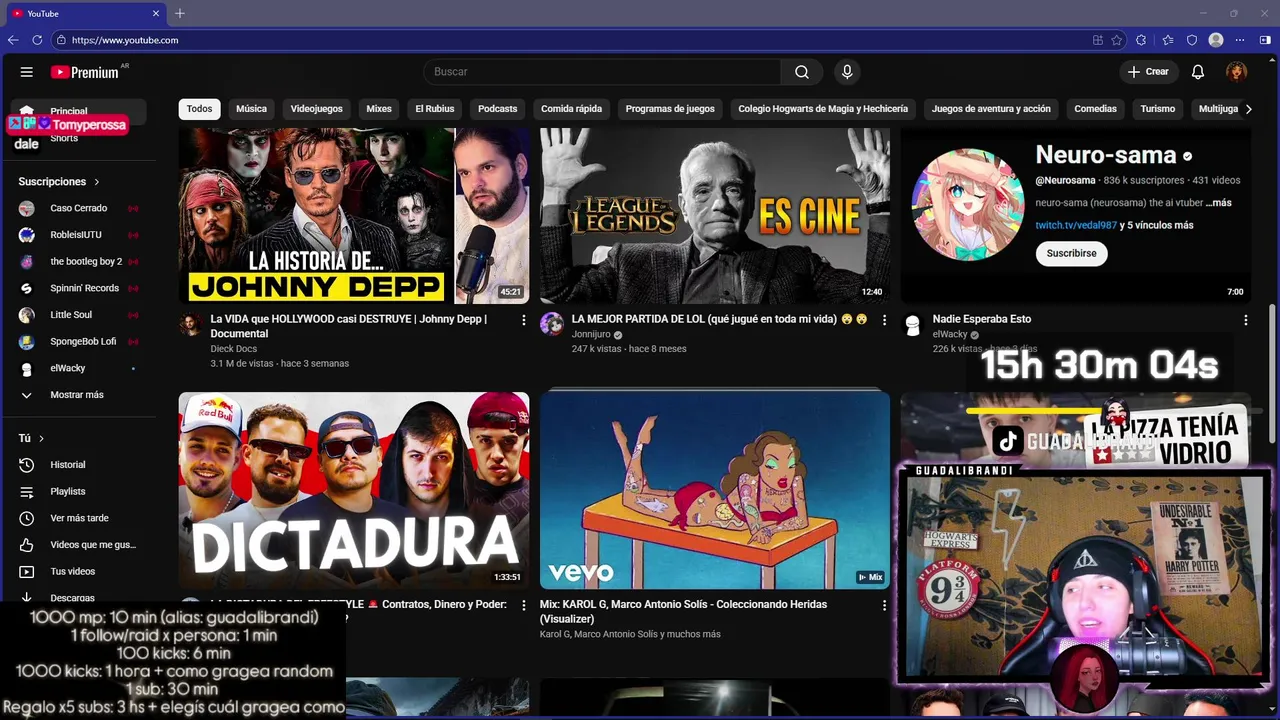Select the El Rubius filter chip
Screen dimensions: 1280x720
point(435,109)
